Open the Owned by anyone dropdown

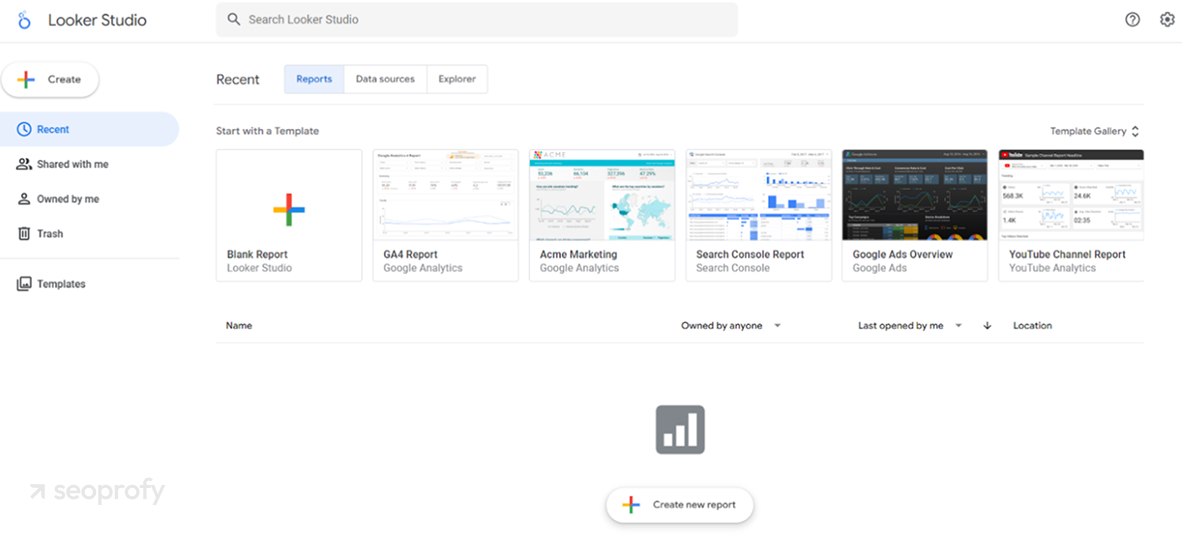731,326
